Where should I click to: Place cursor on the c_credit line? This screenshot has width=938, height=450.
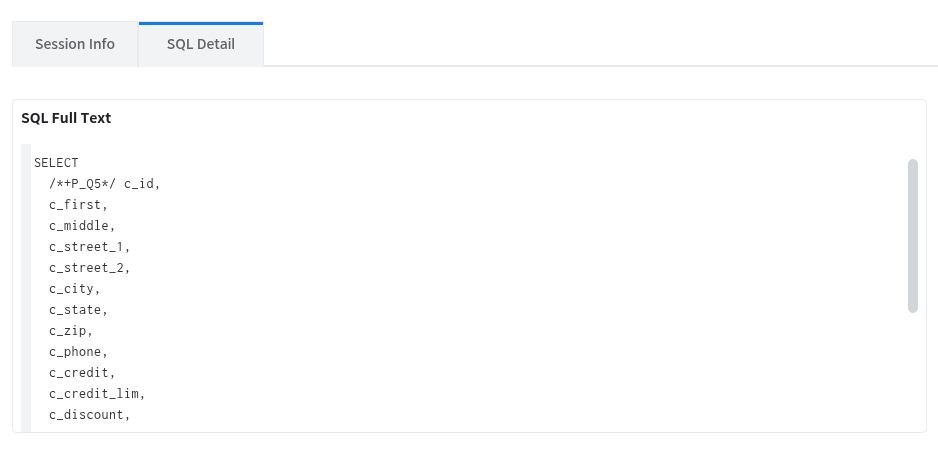(x=82, y=373)
